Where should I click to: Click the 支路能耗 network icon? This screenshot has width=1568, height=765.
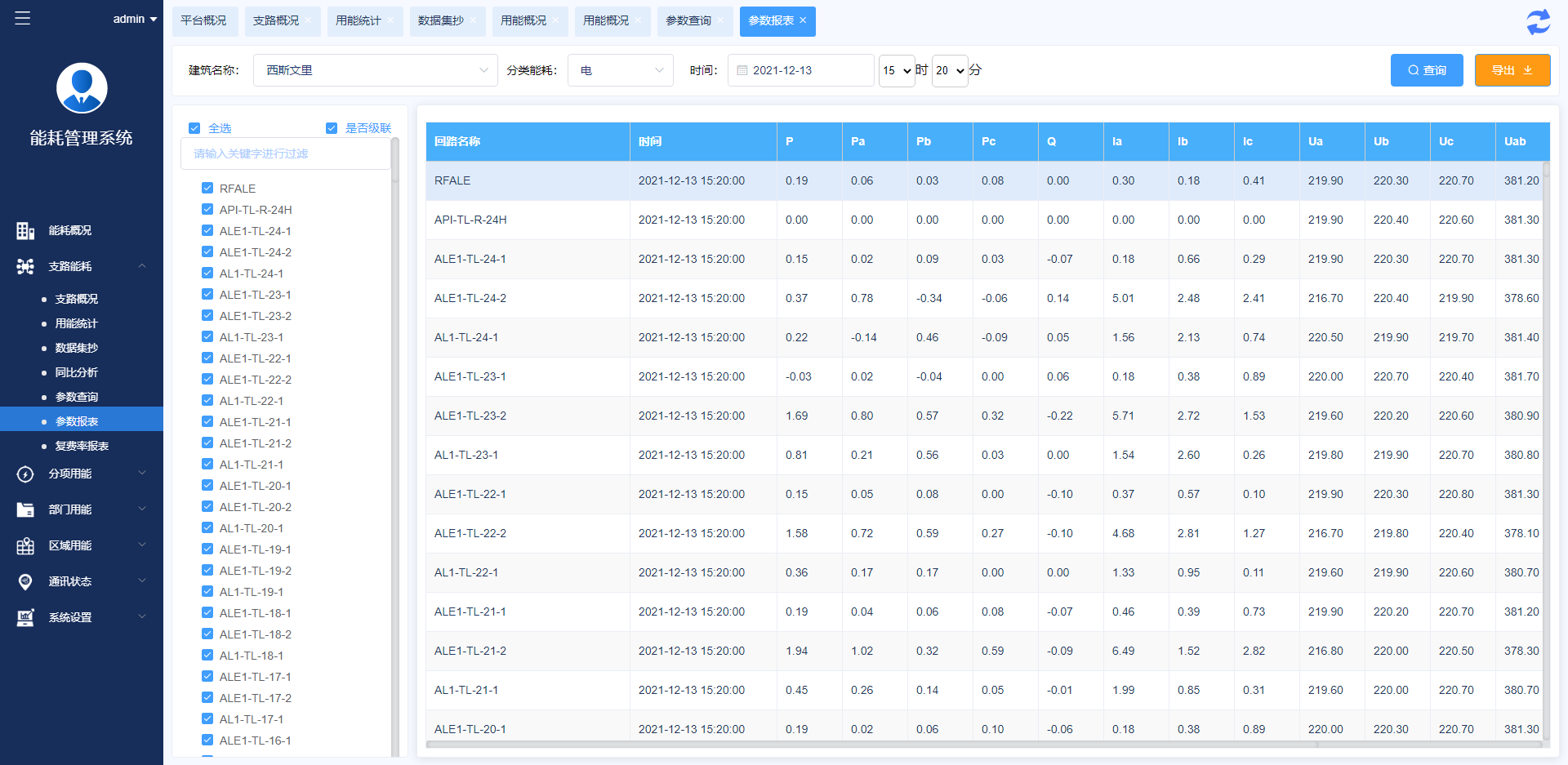(x=25, y=266)
